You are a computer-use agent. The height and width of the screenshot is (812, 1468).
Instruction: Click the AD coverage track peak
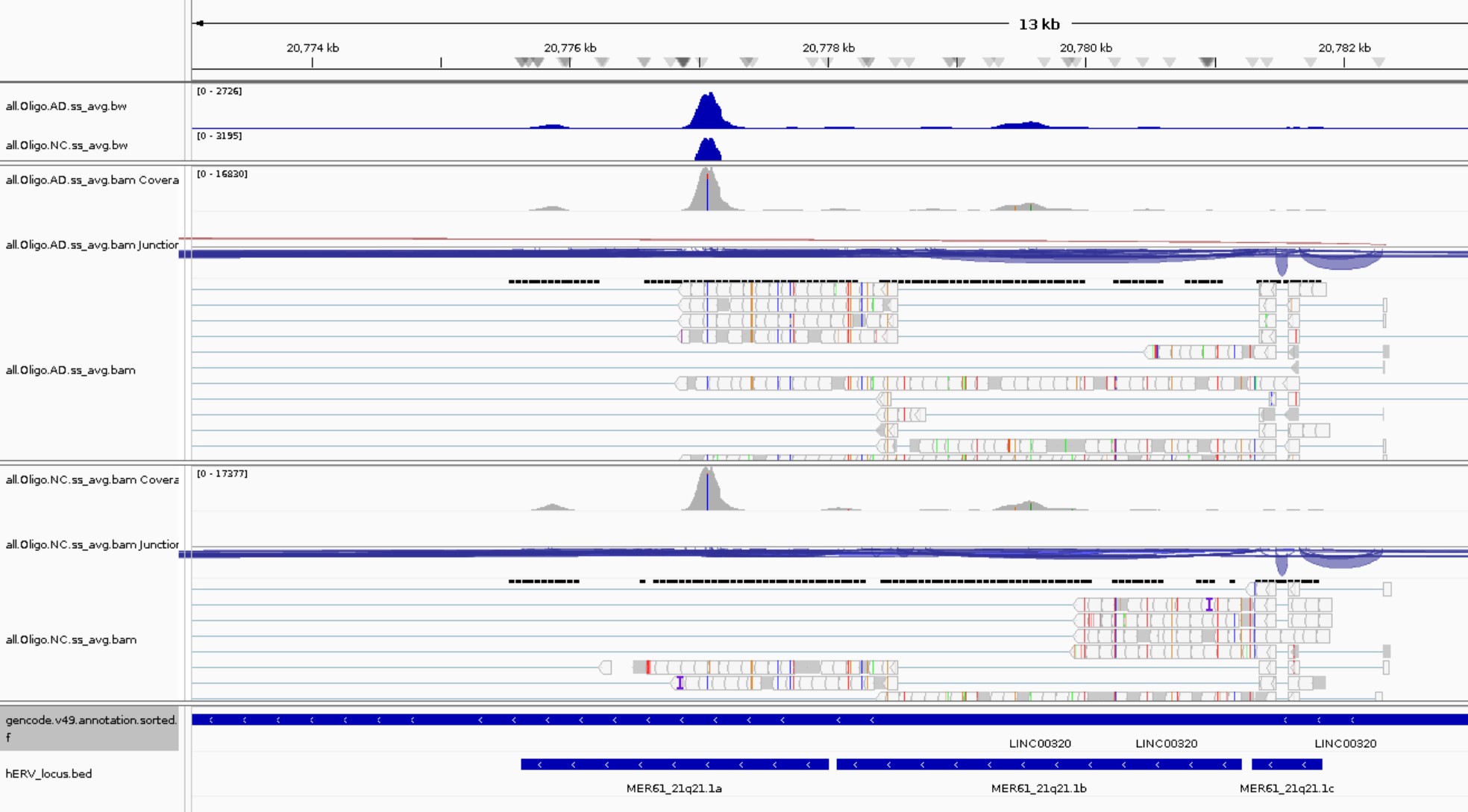(x=707, y=189)
